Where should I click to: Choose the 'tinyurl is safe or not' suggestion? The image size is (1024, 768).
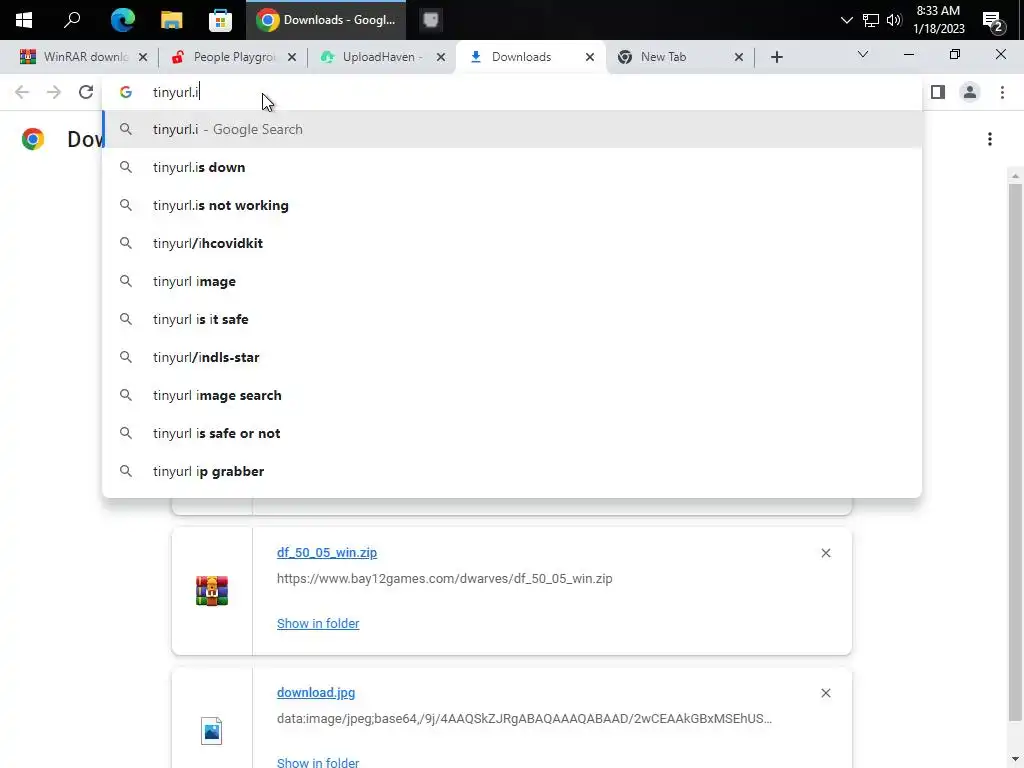coord(512,433)
